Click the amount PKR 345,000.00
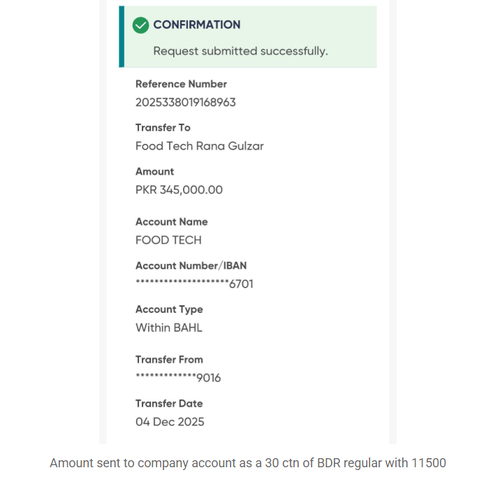The height and width of the screenshot is (482, 500). (x=179, y=190)
